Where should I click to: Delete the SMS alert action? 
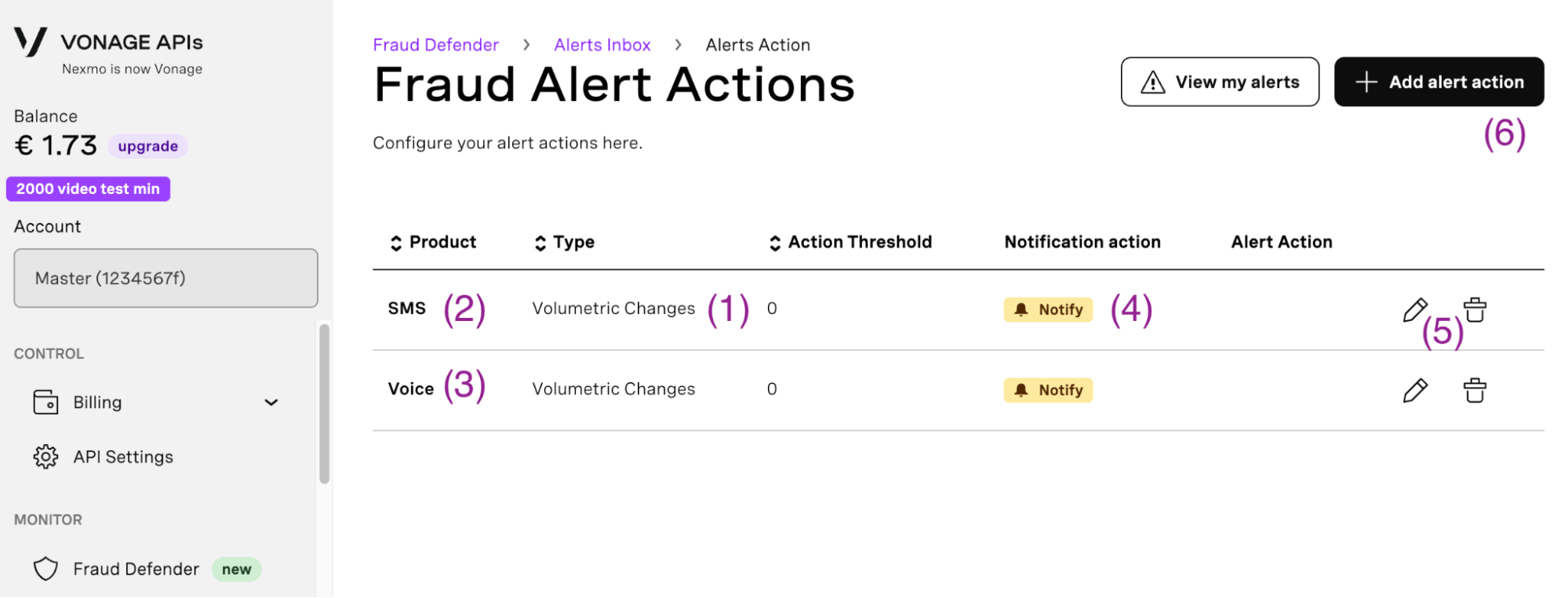click(x=1475, y=309)
